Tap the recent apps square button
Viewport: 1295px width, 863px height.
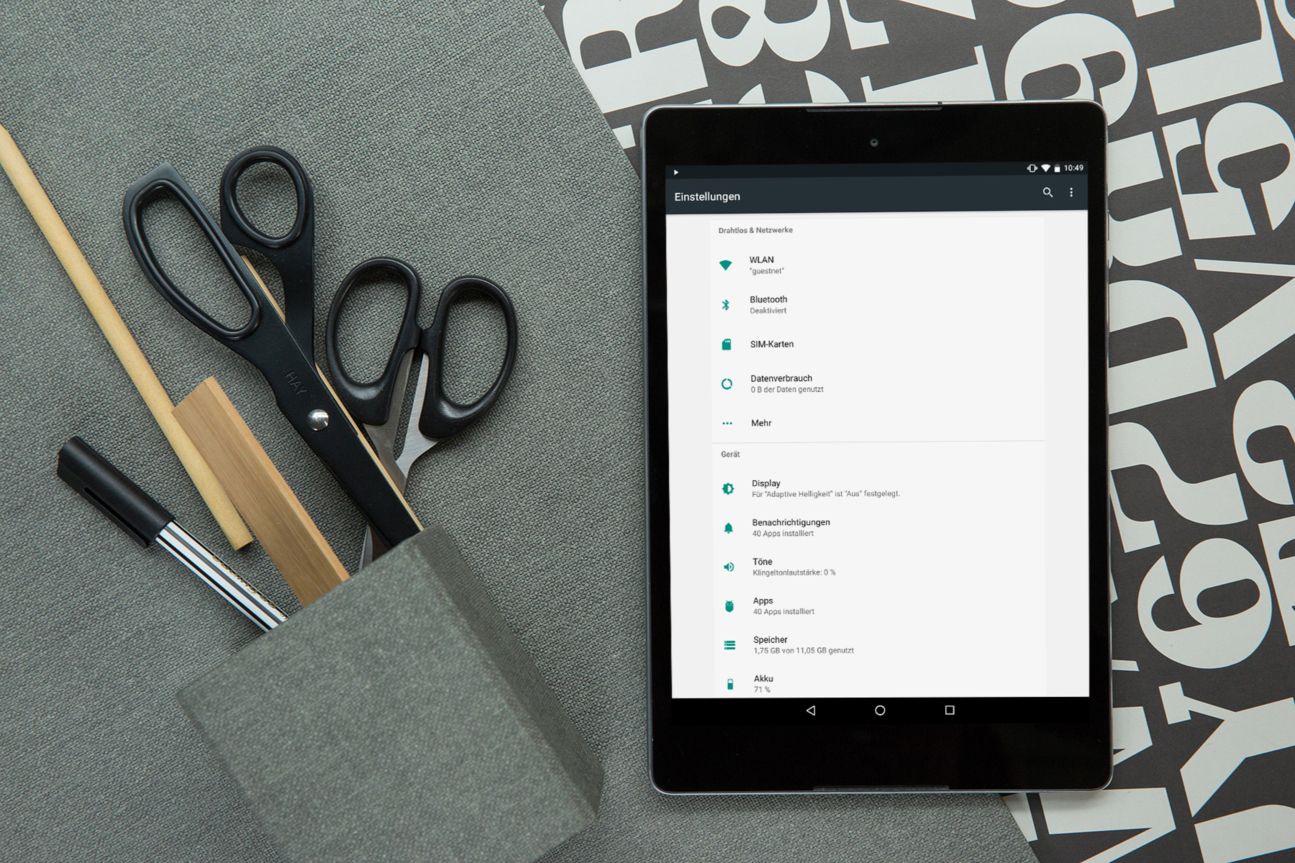949,710
